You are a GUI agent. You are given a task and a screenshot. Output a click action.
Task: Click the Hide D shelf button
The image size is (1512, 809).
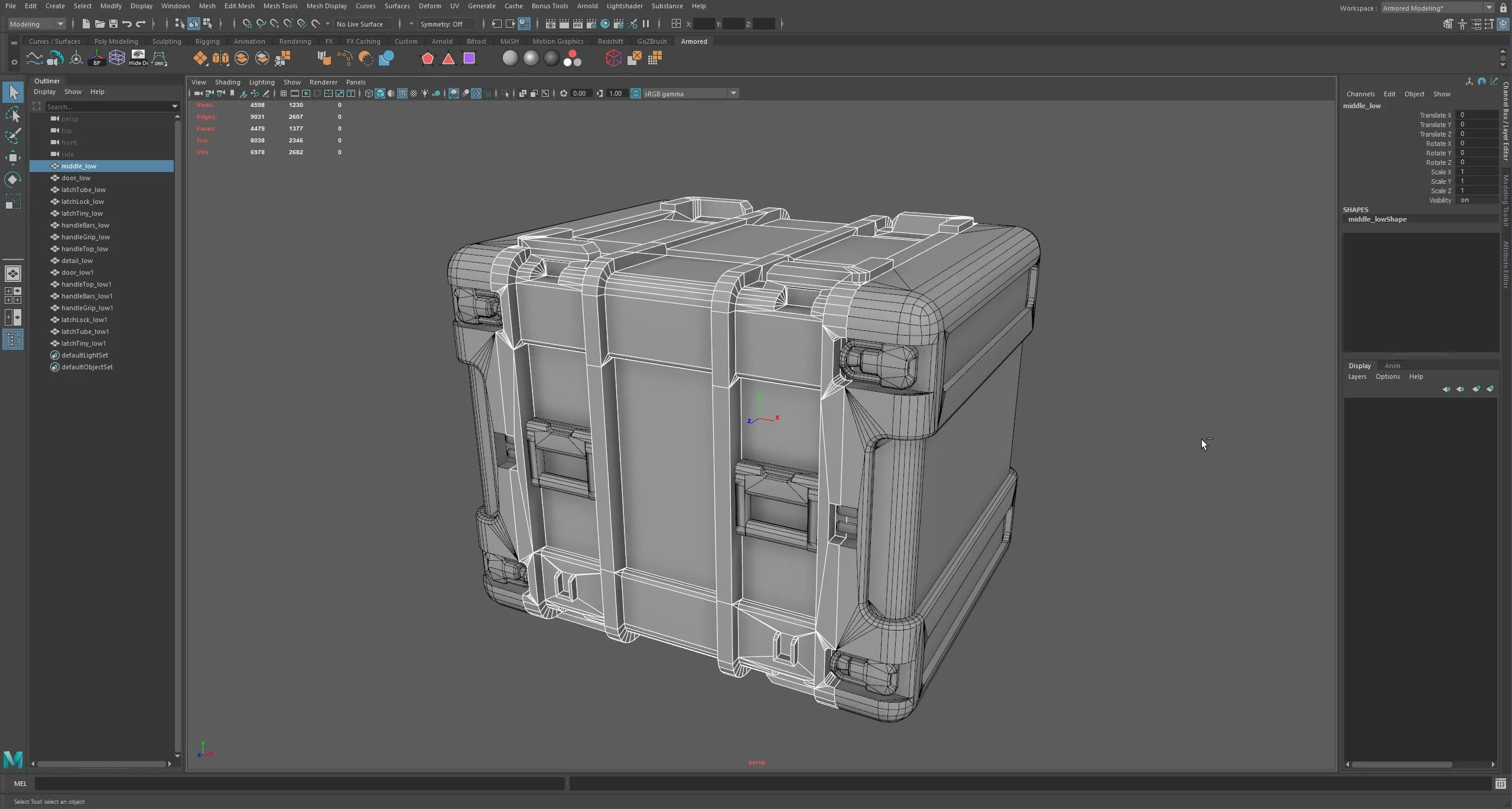(x=138, y=58)
